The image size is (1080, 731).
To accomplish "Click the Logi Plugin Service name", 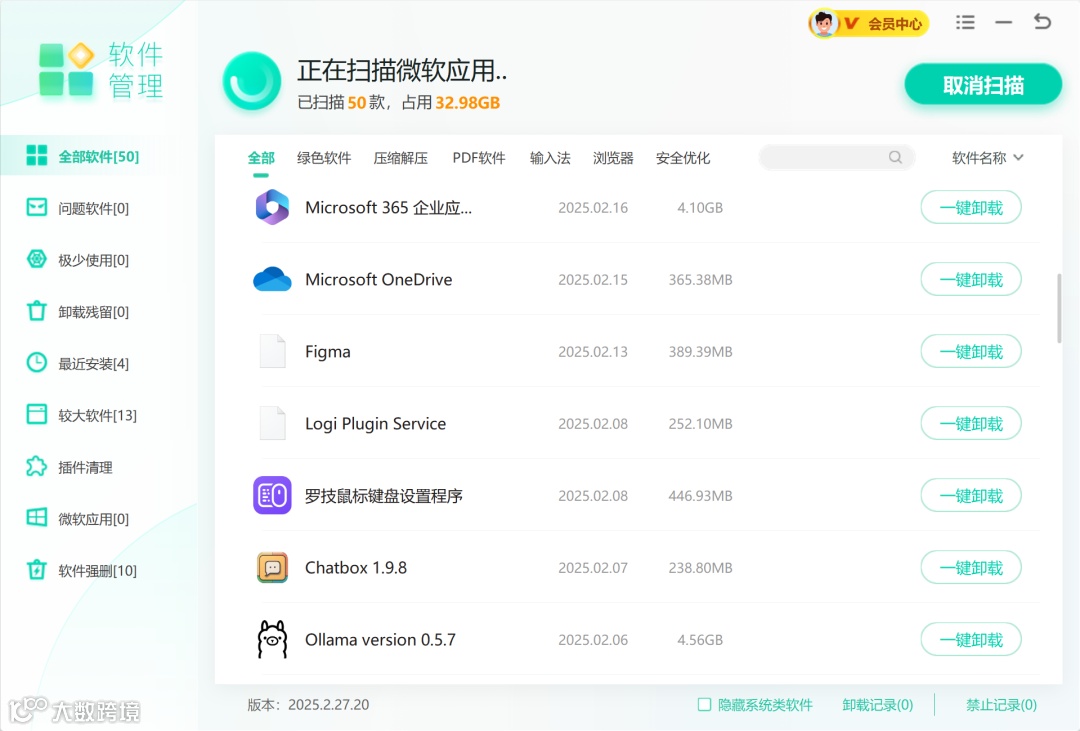I will point(375,423).
